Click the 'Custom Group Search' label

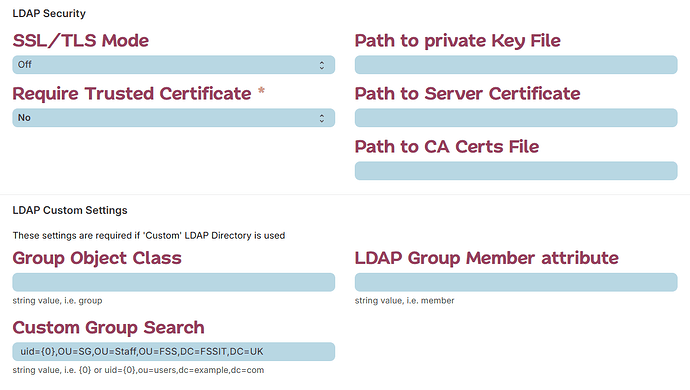click(108, 327)
